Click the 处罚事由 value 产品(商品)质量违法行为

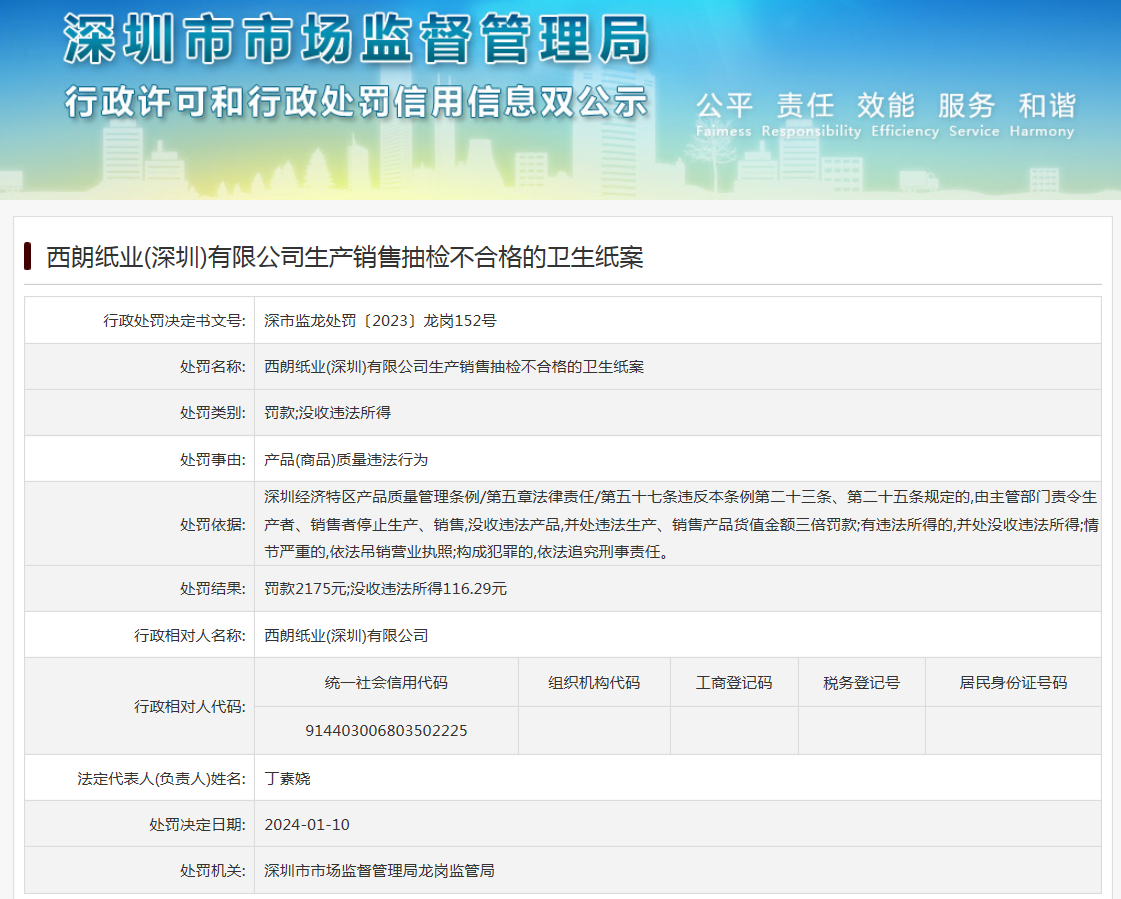[346, 459]
